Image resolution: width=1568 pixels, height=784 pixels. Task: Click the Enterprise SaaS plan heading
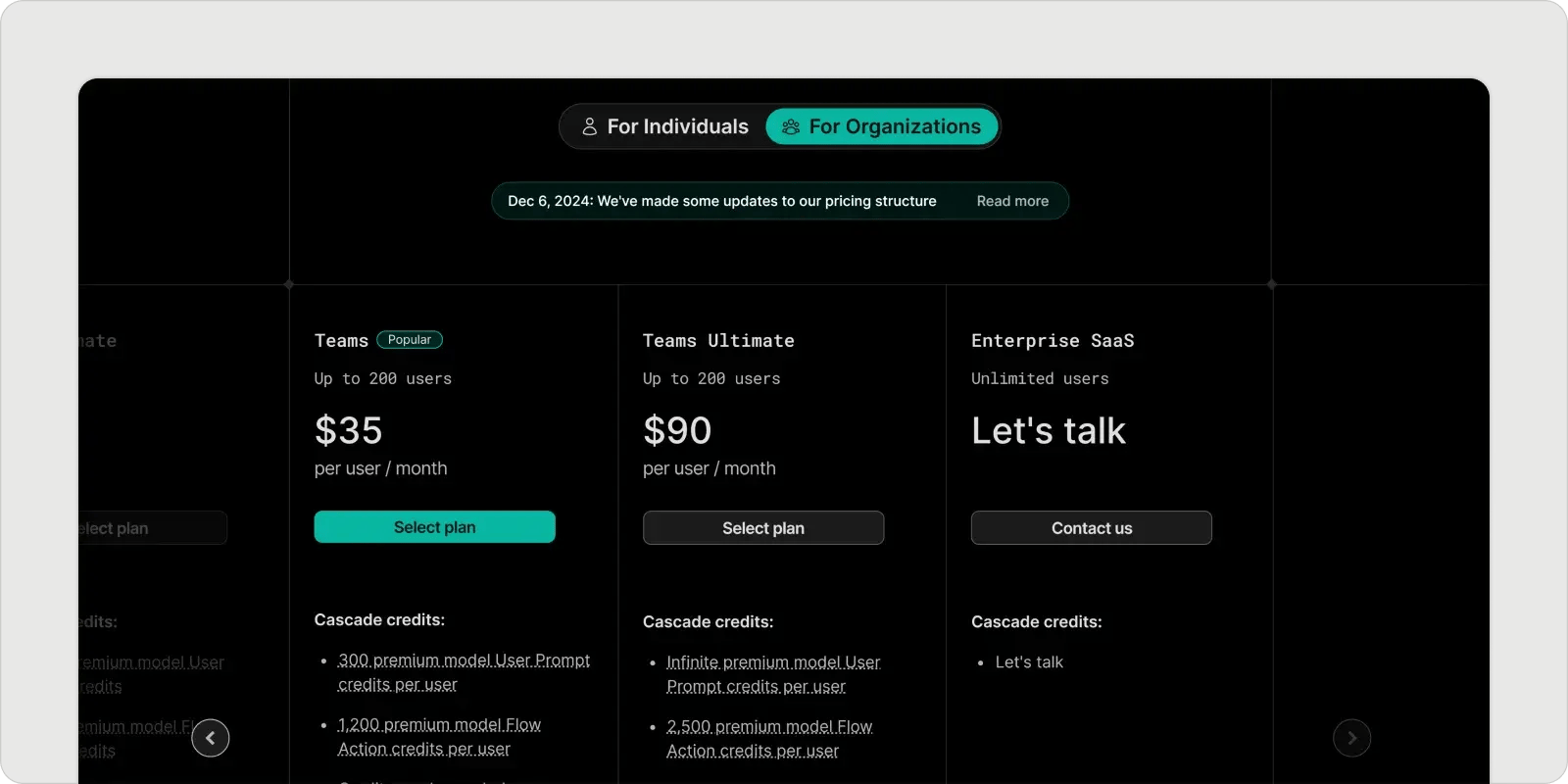(x=1053, y=341)
